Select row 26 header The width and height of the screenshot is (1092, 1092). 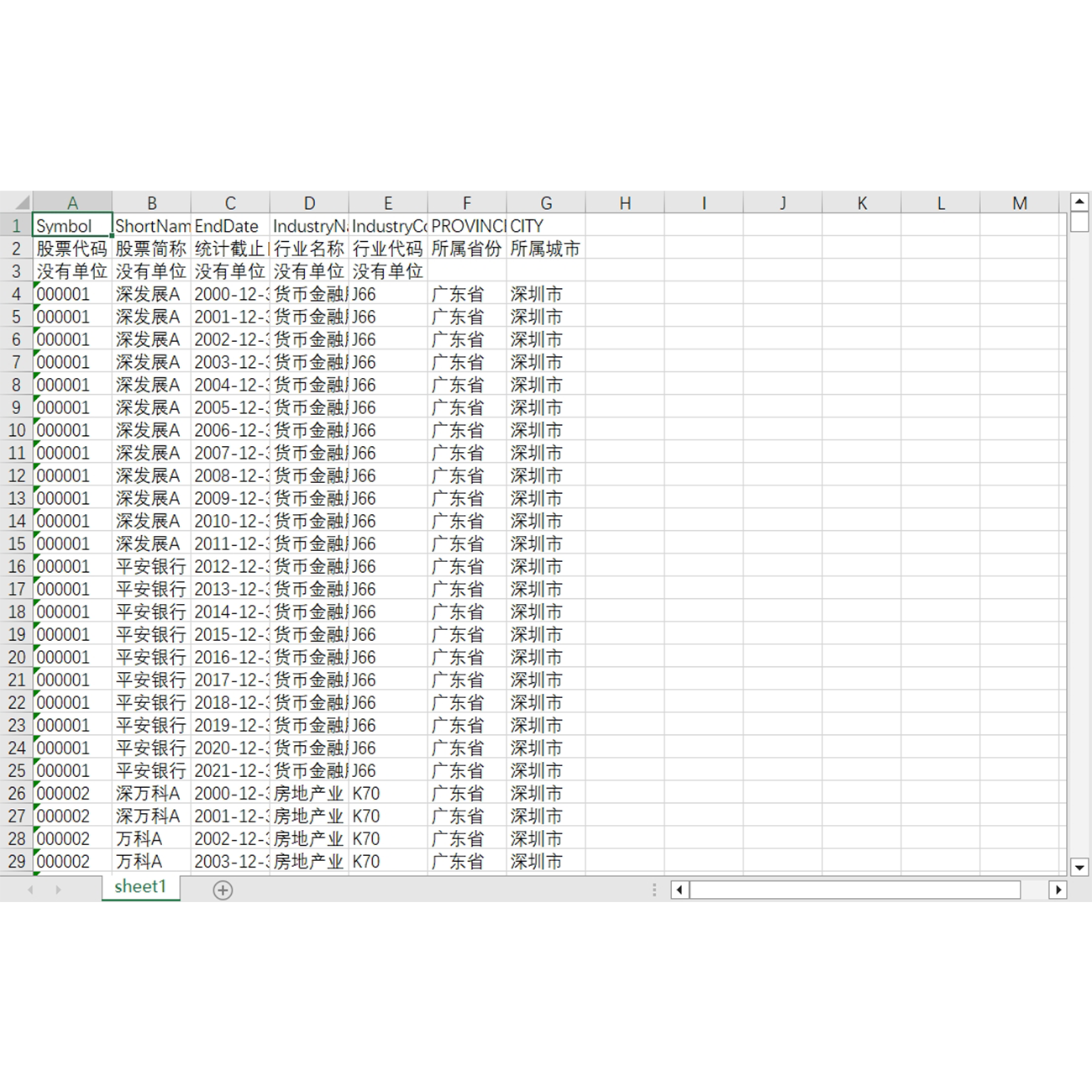[x=16, y=793]
